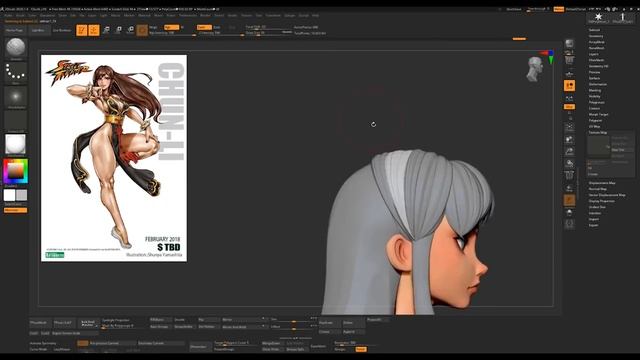Click the BPR render icon
The width and height of the screenshot is (640, 360).
point(569,43)
